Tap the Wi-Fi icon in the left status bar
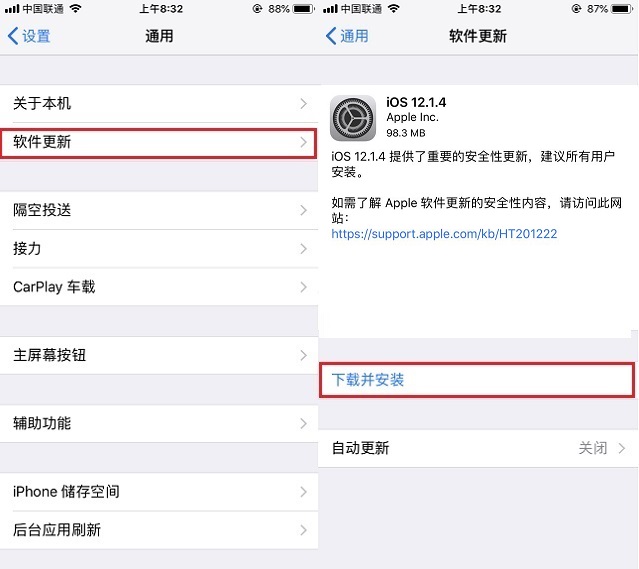639x569 pixels. 75,9
